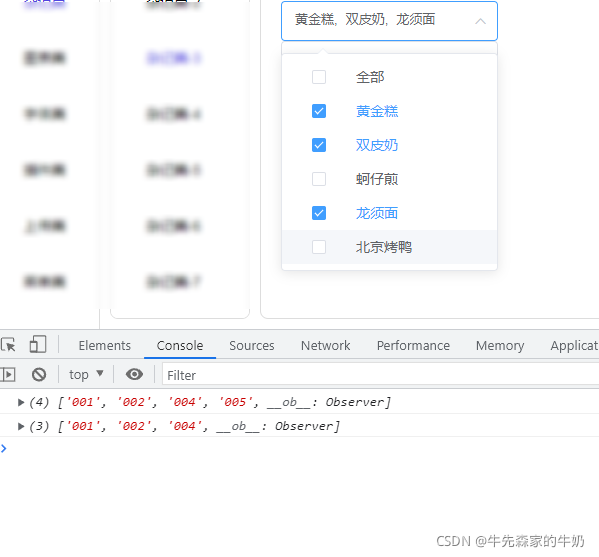The height and width of the screenshot is (557, 599).
Task: Check the 全部 checkbox
Action: pos(319,77)
